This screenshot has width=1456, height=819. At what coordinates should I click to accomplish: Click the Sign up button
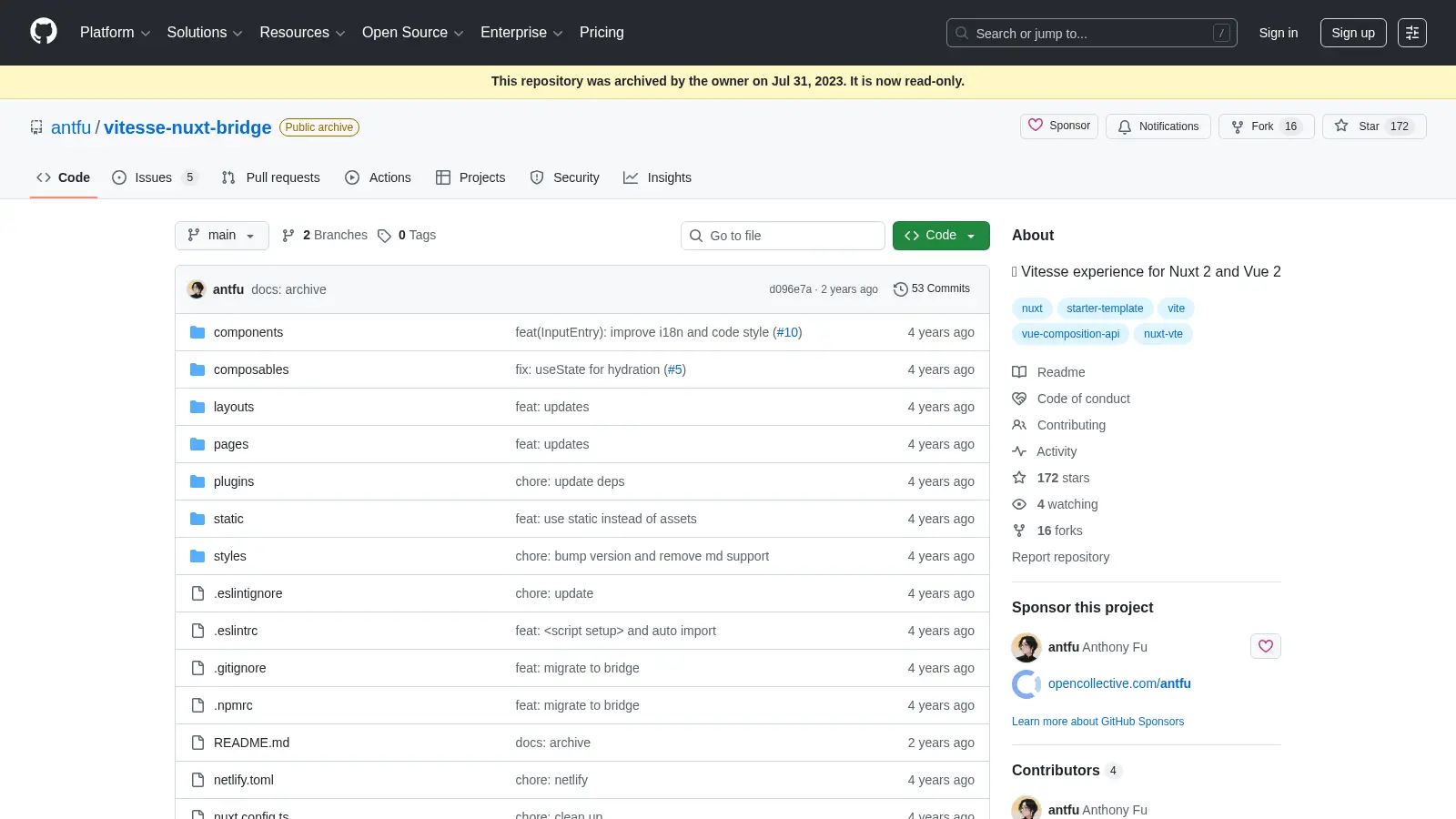[x=1353, y=33]
